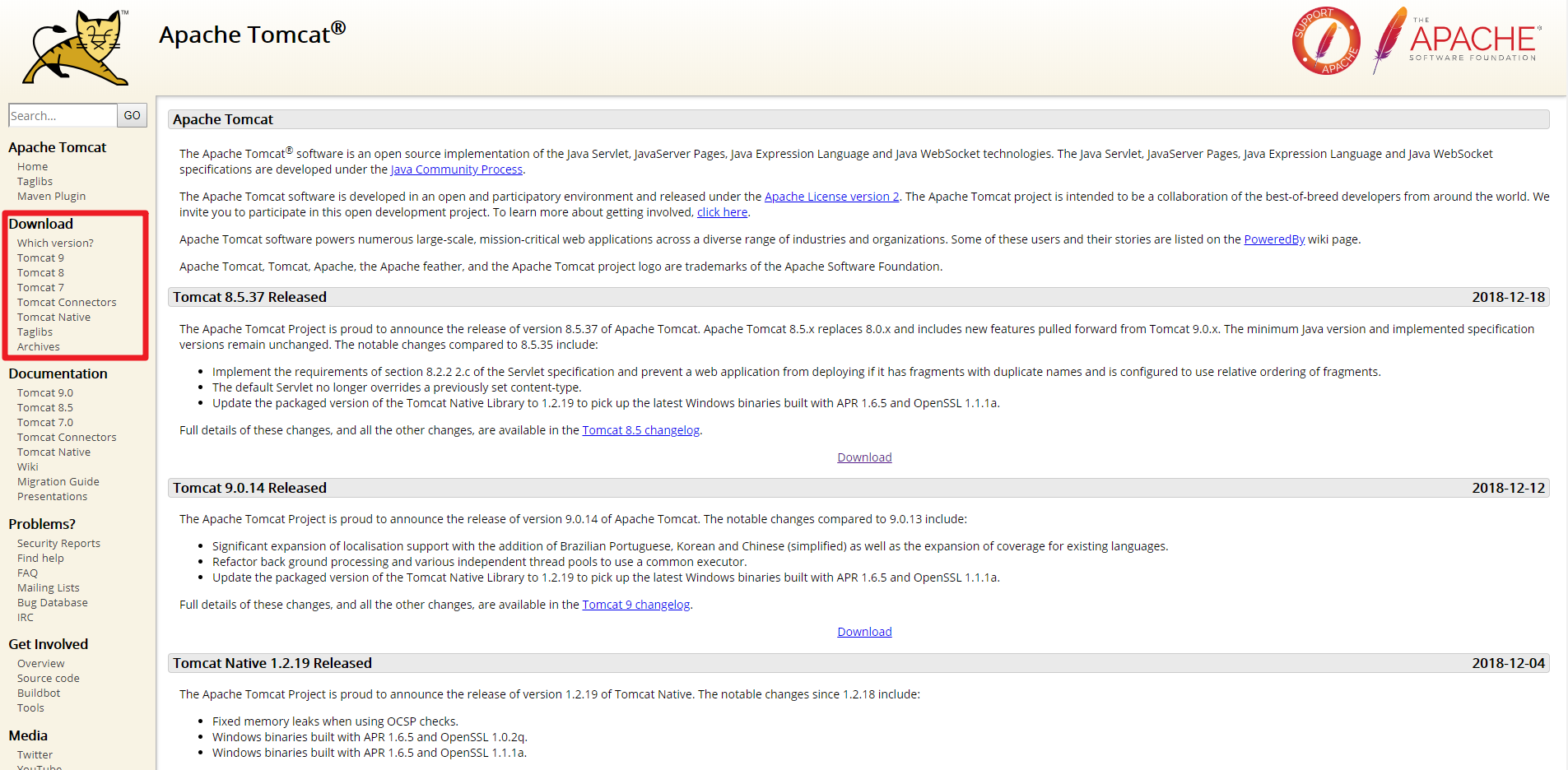Open the Support Apache round badge
Image resolution: width=1568 pixels, height=770 pixels.
[1325, 40]
